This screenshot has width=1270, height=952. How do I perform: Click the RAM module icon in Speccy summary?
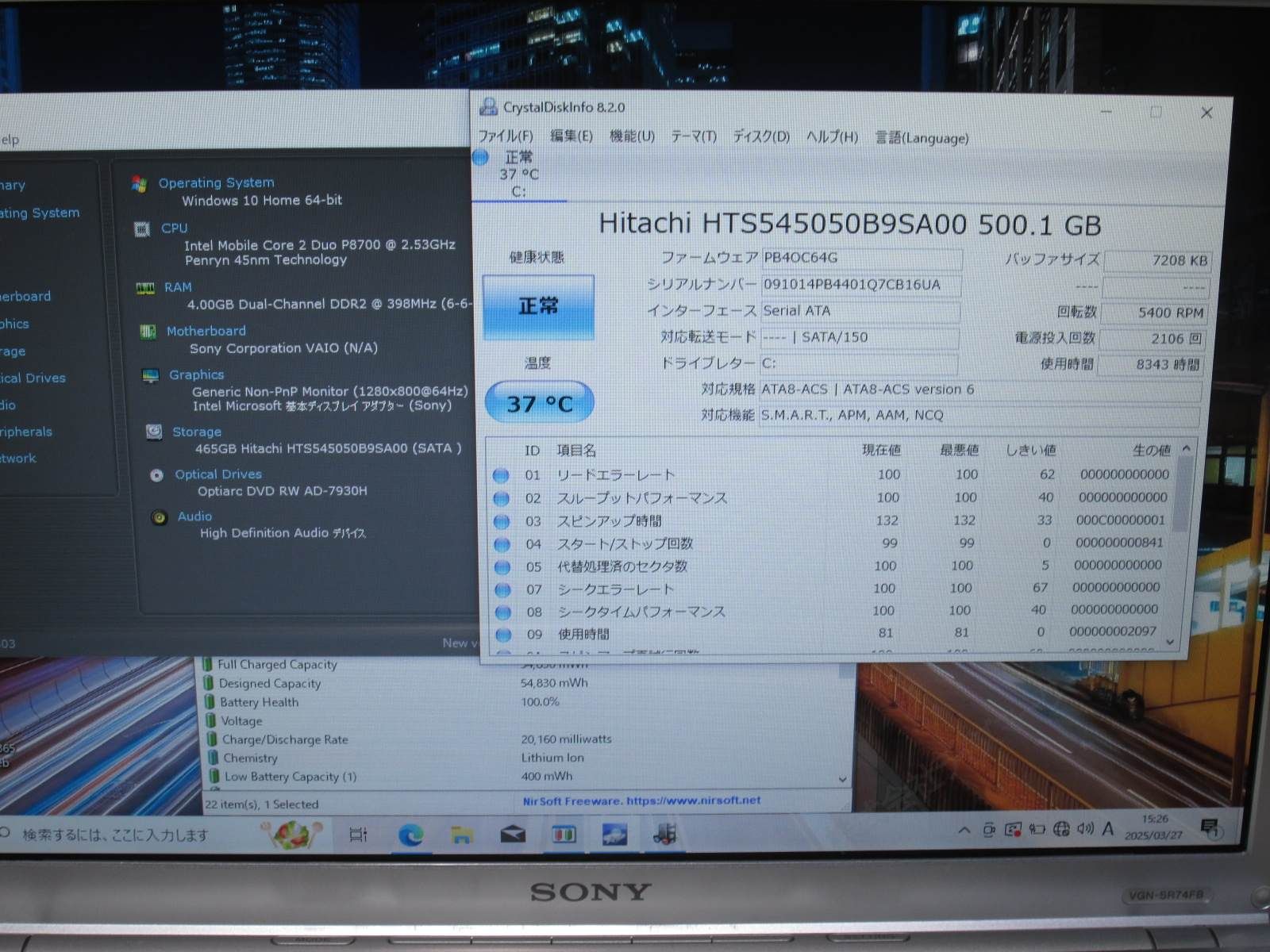coord(144,288)
